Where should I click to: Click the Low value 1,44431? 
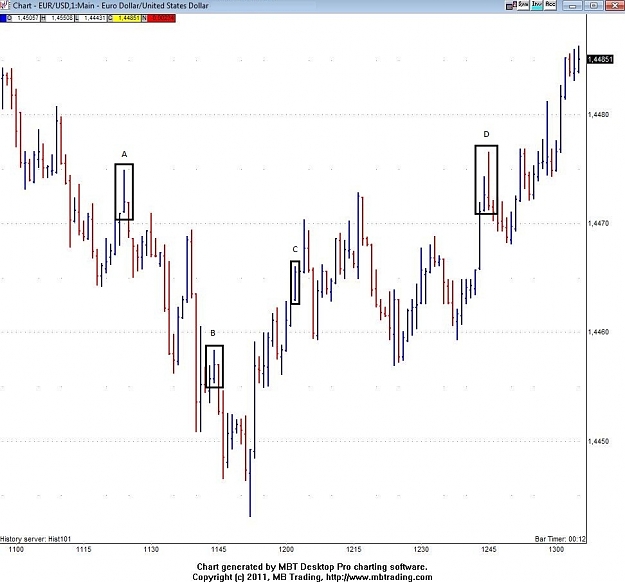pos(94,18)
